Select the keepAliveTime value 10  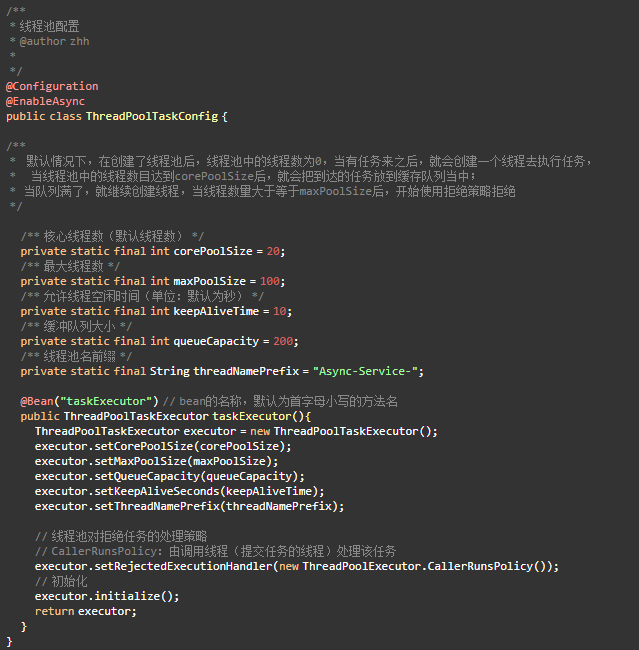[280, 311]
